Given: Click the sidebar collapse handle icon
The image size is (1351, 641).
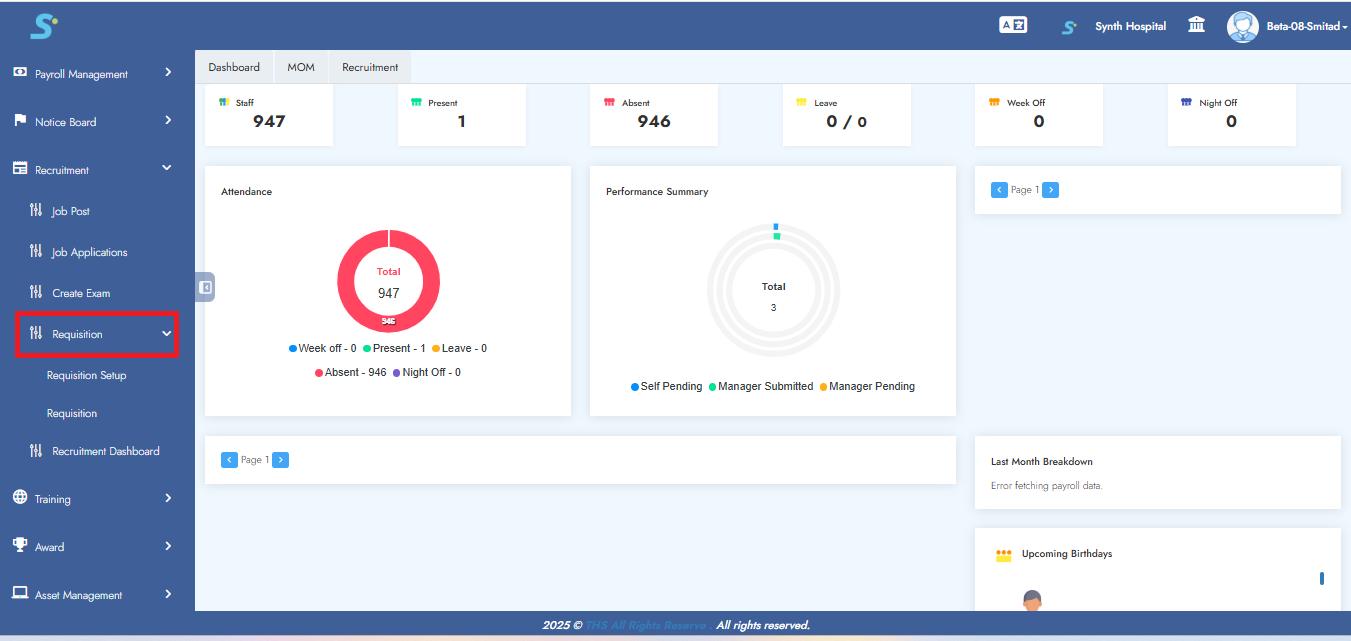Looking at the screenshot, I should click(x=205, y=287).
